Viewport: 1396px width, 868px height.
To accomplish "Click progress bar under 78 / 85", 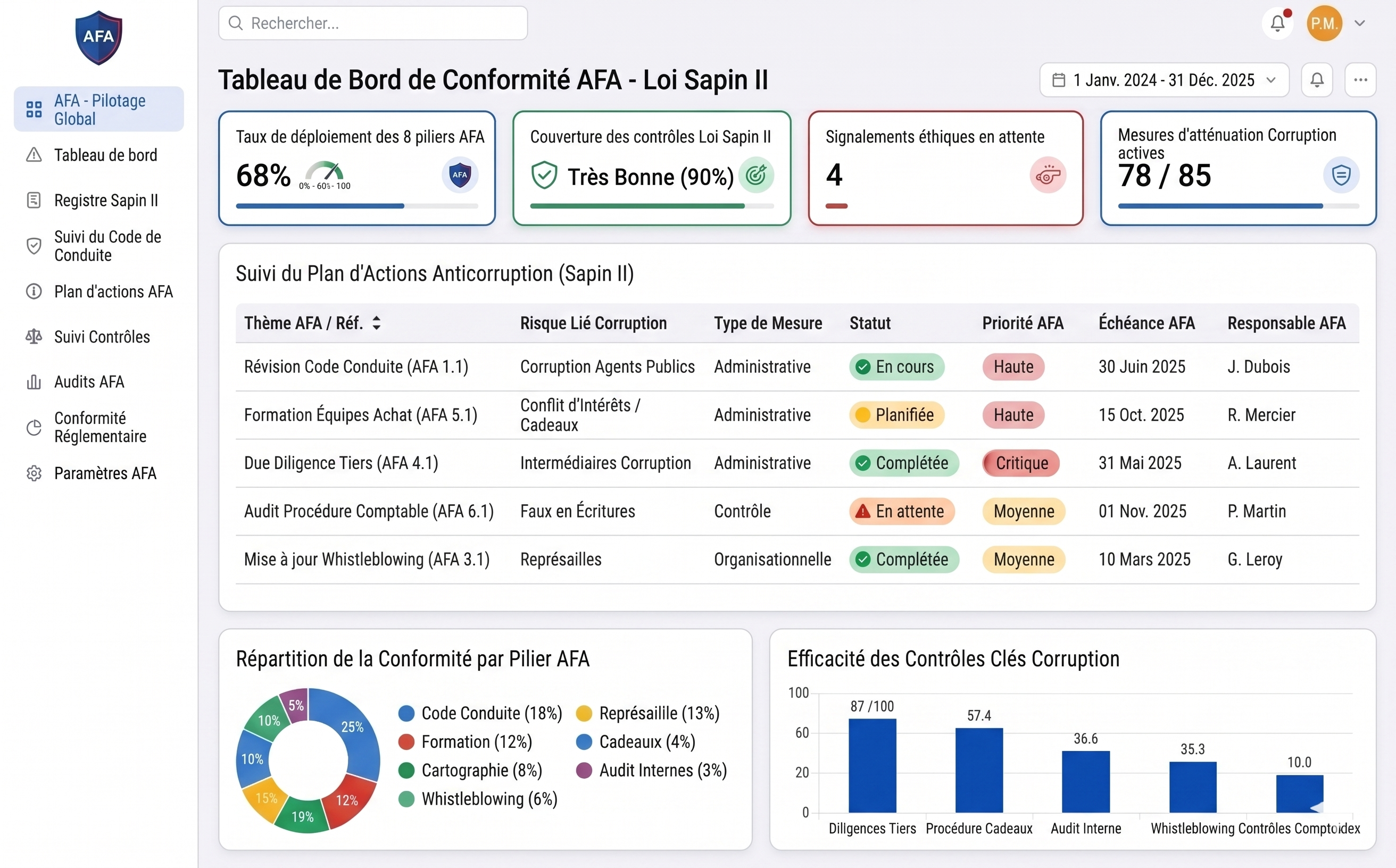I will (1238, 206).
